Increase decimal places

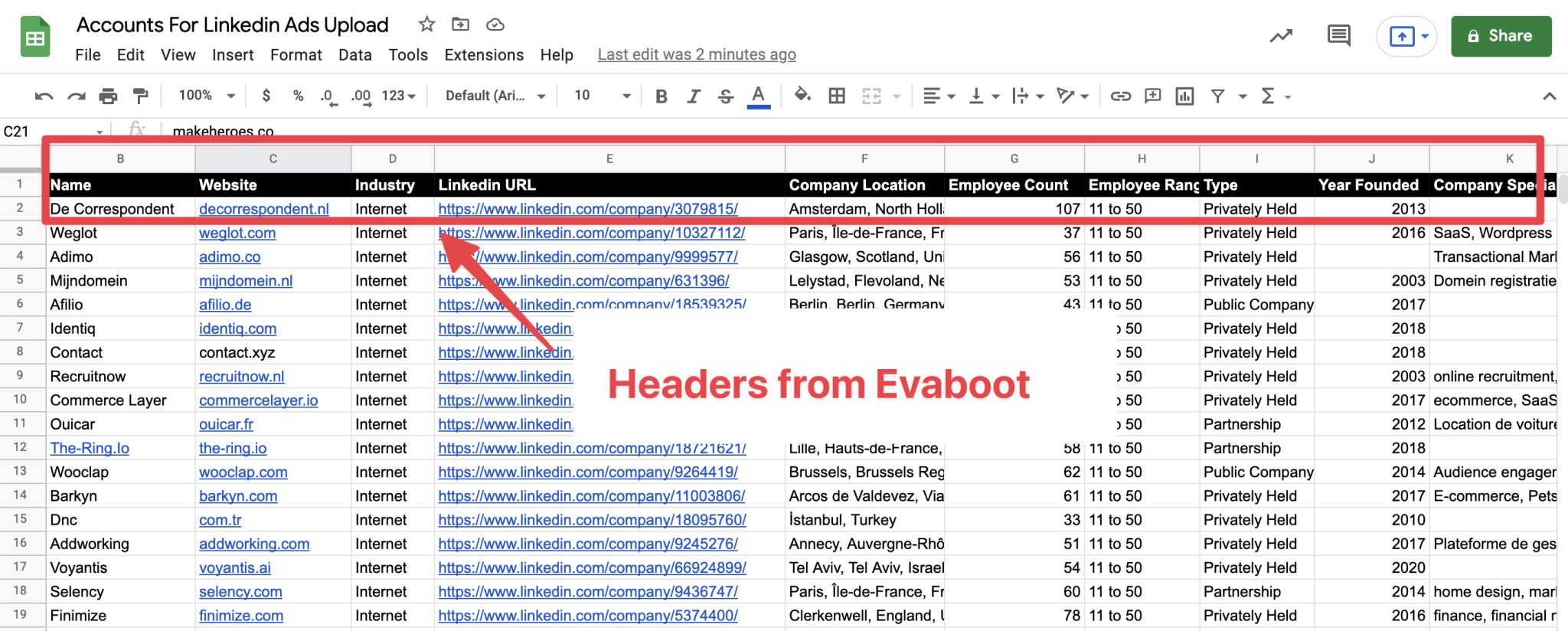(x=361, y=96)
